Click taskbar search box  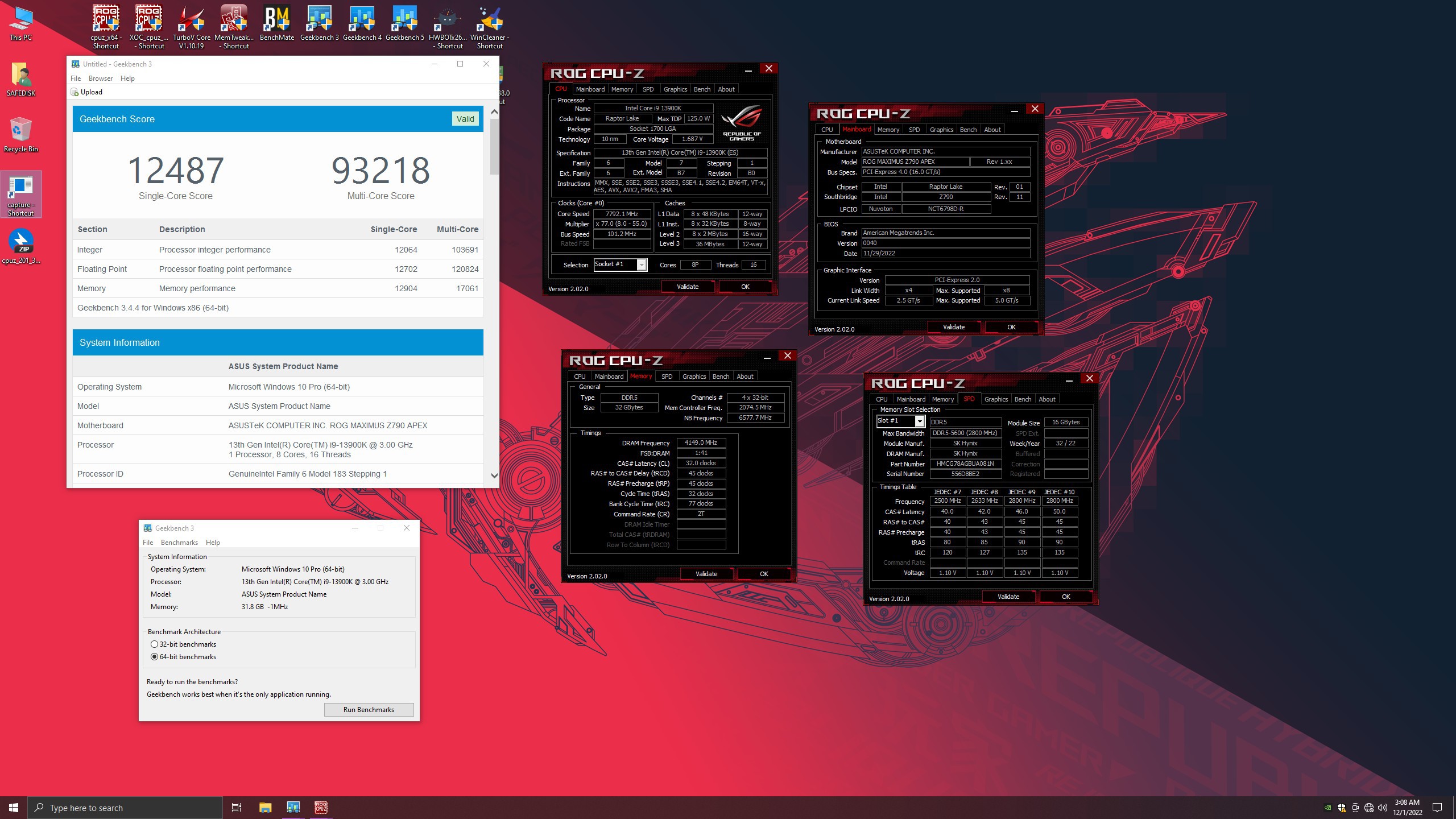coord(125,808)
